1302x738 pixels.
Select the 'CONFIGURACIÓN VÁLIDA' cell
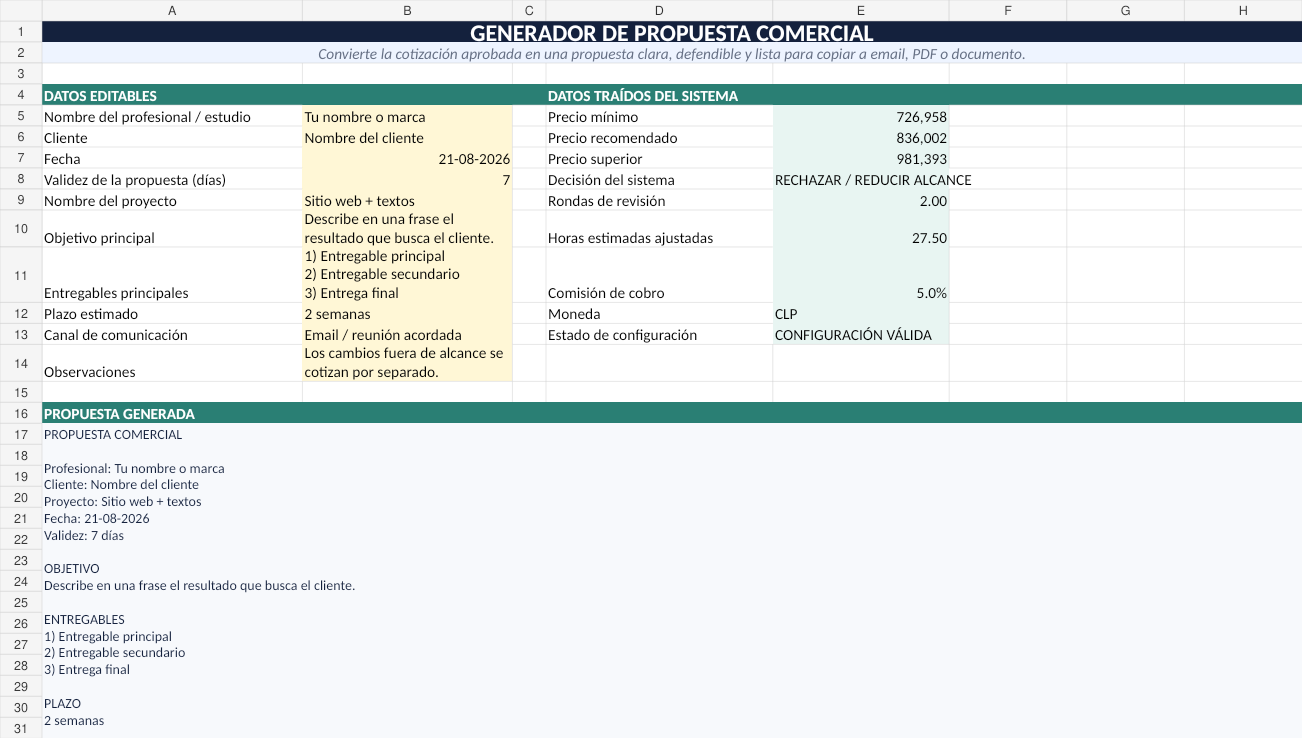tap(861, 335)
